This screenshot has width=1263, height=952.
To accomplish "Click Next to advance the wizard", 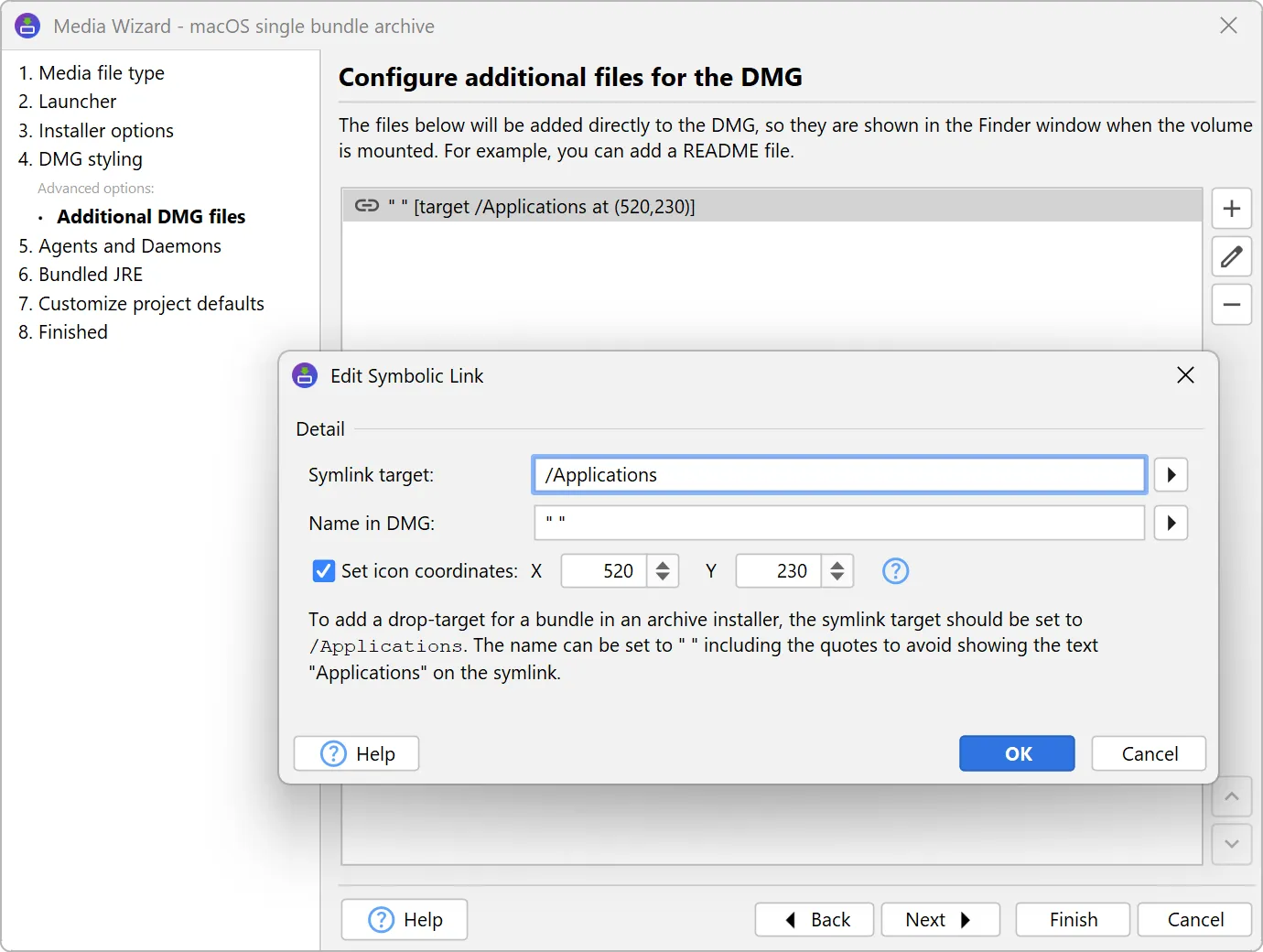I will [x=939, y=920].
